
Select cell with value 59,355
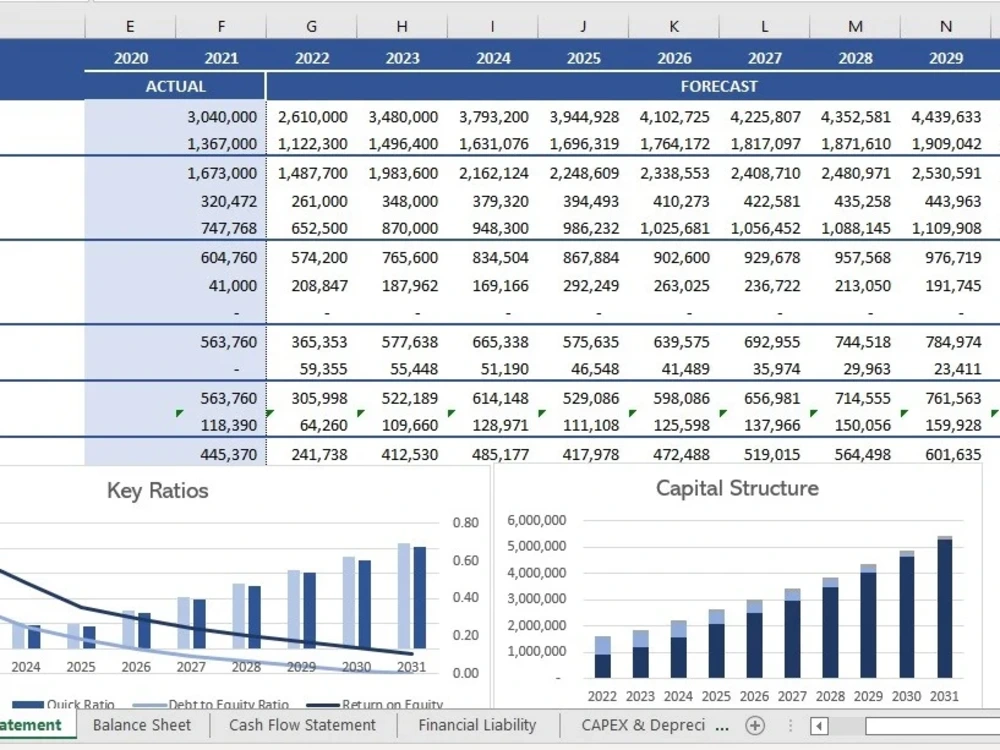click(312, 368)
